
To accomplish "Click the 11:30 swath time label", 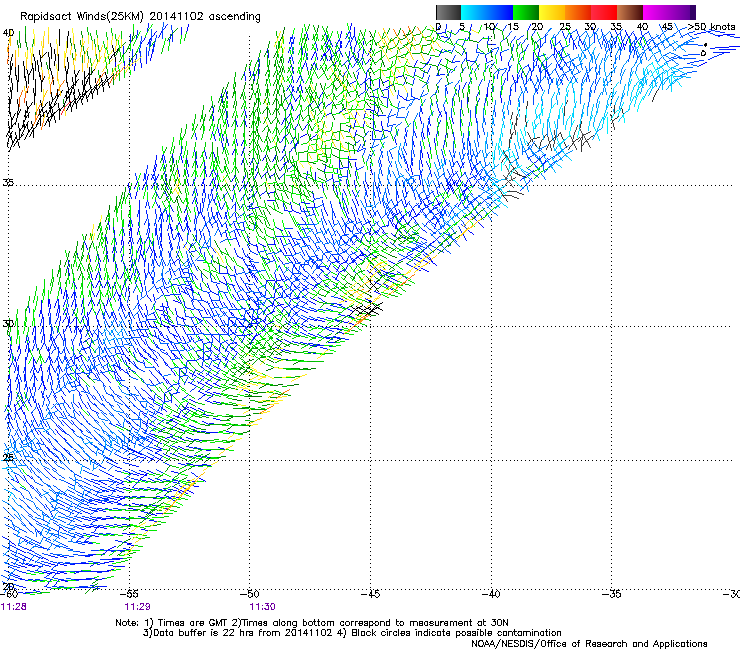I will [x=262, y=607].
